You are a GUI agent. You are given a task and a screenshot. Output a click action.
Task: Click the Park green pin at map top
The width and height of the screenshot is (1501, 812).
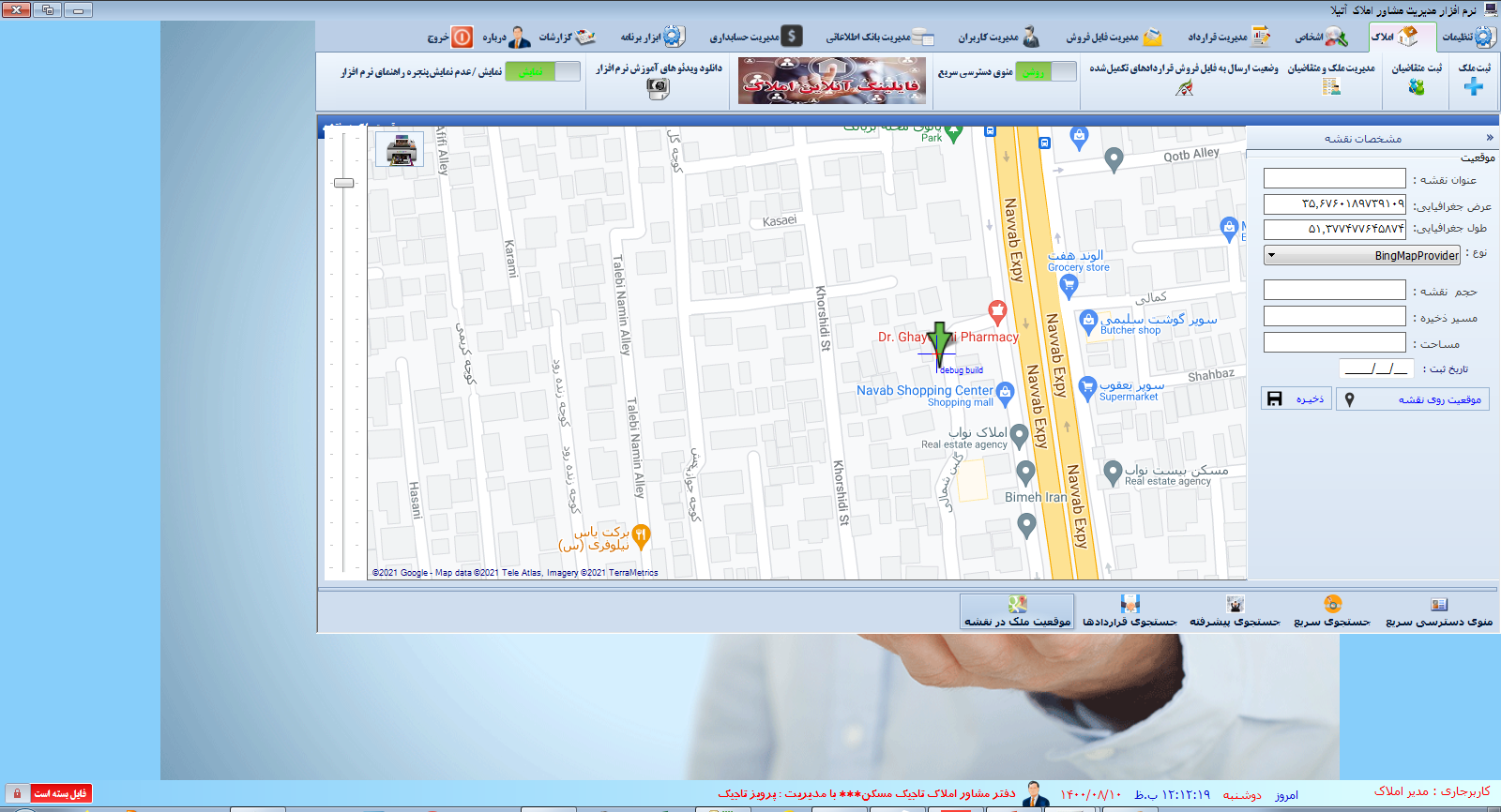click(x=954, y=133)
